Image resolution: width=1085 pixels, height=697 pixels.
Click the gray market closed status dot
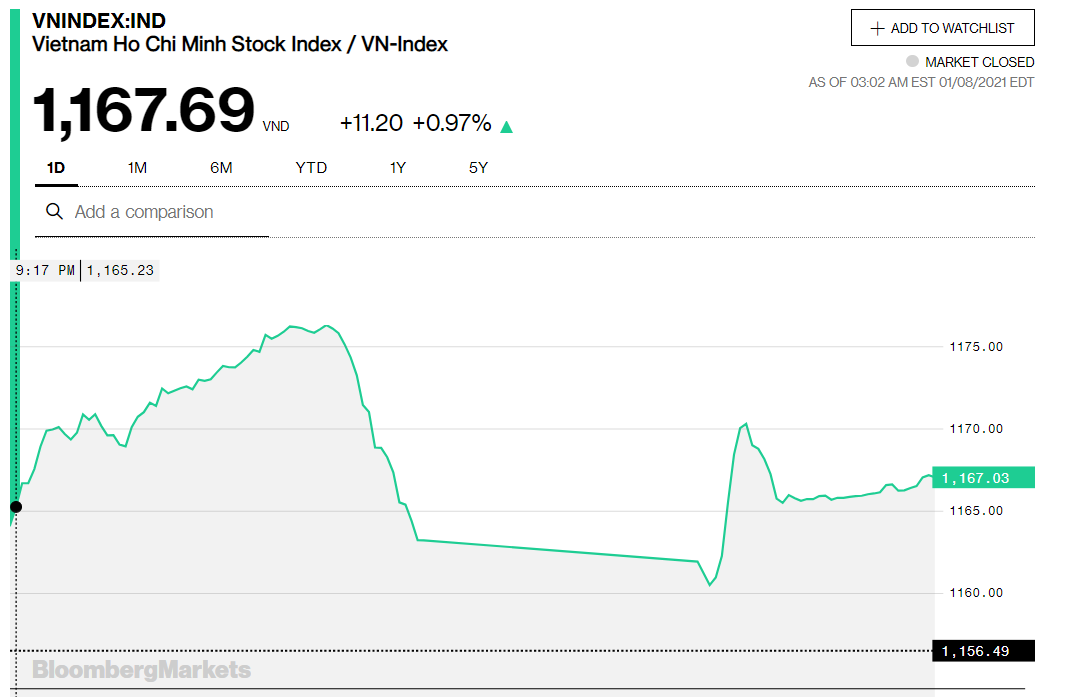pos(912,61)
